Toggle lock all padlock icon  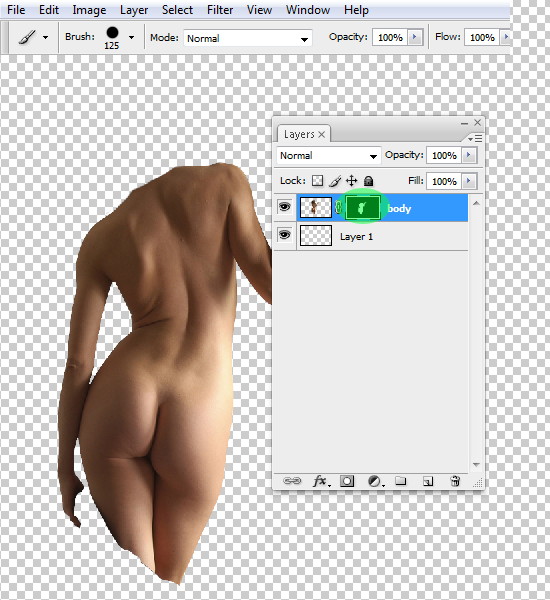tap(368, 181)
